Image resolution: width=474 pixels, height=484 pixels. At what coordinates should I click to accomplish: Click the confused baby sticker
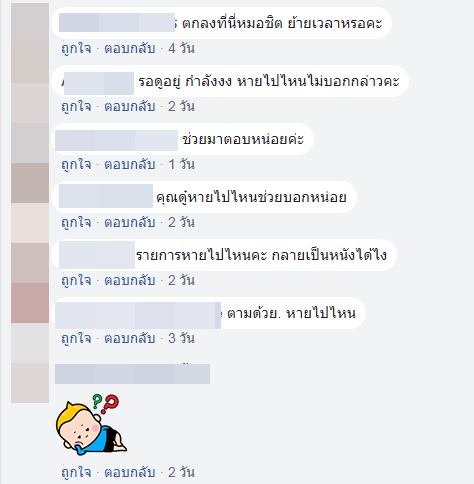(91, 424)
